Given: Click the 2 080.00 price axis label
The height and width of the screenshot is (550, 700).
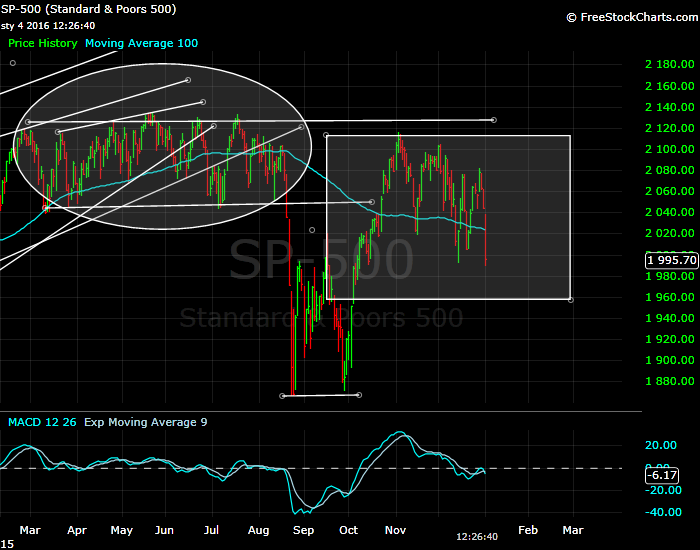Looking at the screenshot, I should (x=670, y=170).
